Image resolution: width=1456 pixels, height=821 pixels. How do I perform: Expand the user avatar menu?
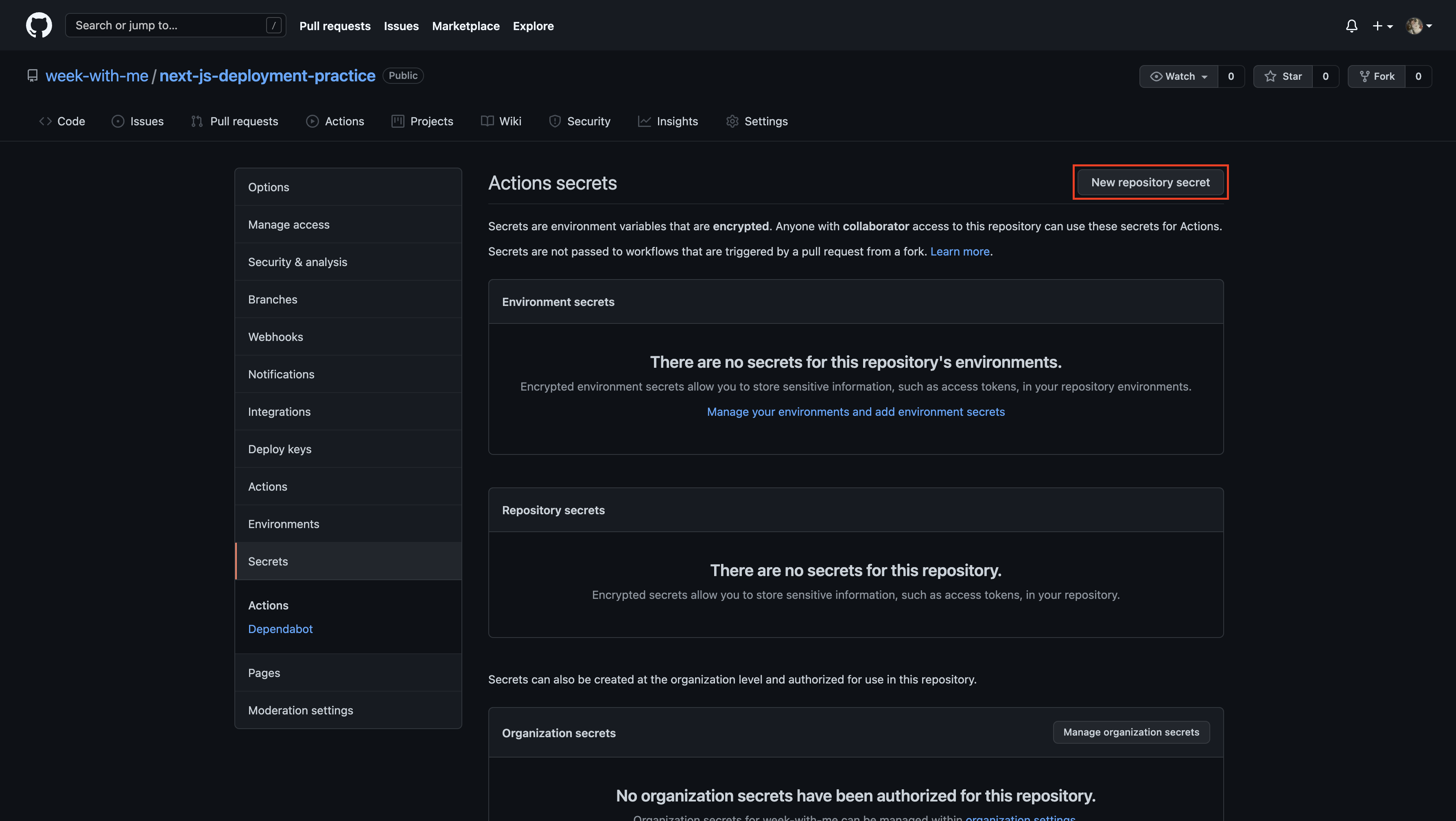click(1419, 26)
